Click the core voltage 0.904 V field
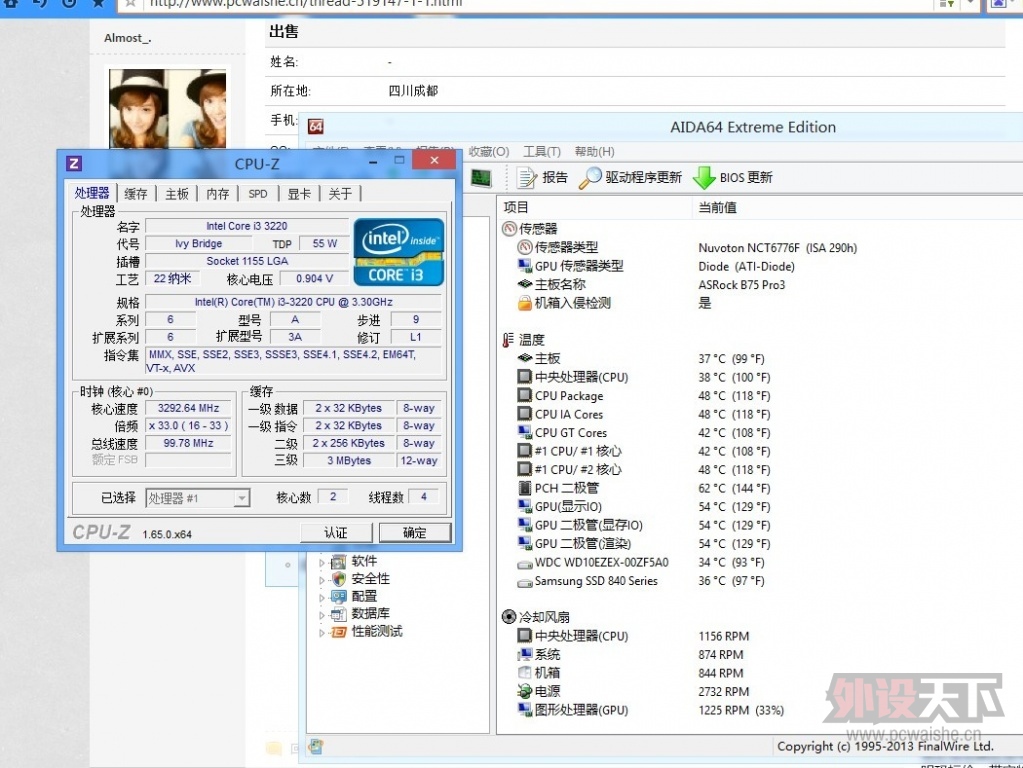Screen dimensions: 1023x768 pos(314,279)
